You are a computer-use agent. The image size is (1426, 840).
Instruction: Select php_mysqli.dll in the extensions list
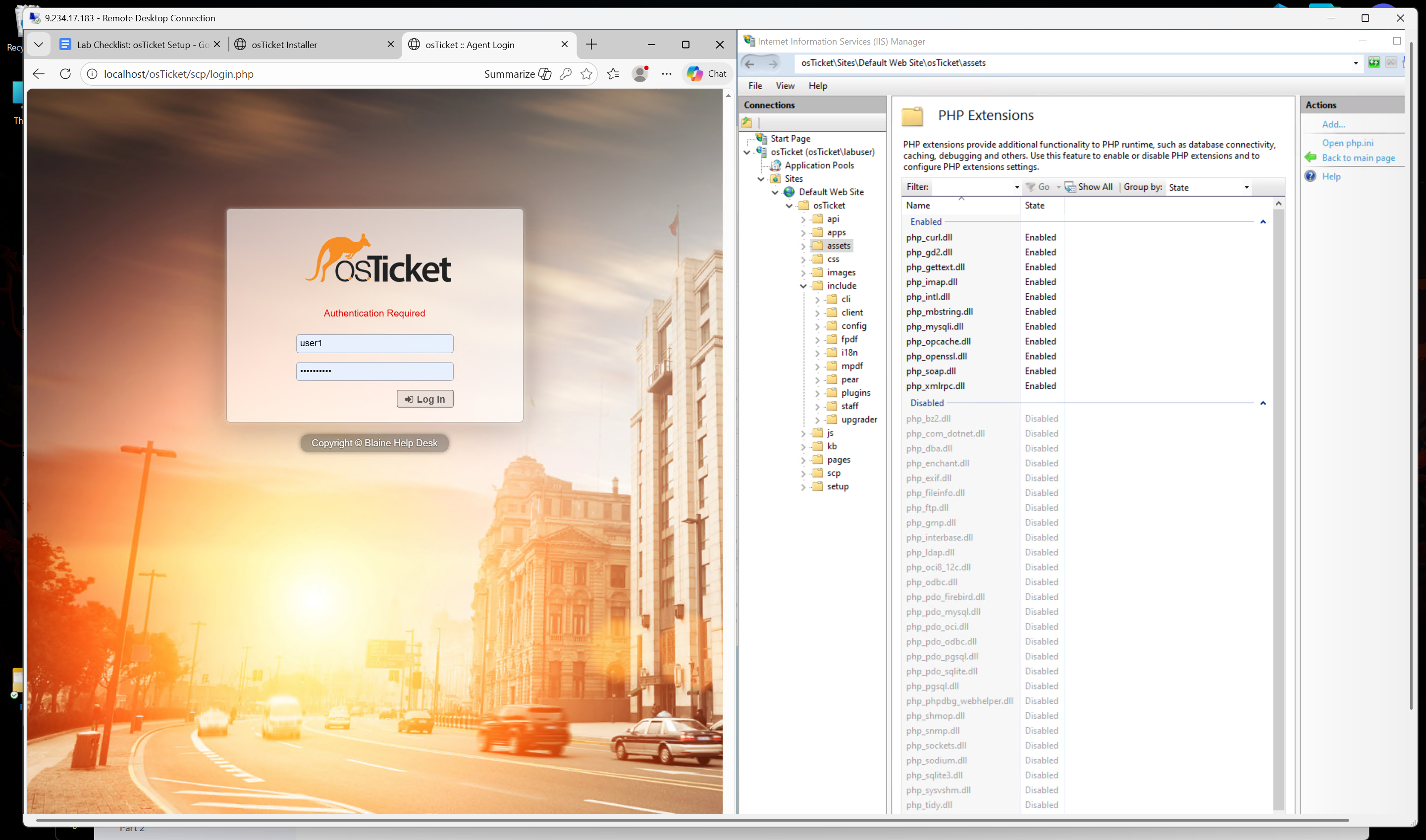pos(934,326)
